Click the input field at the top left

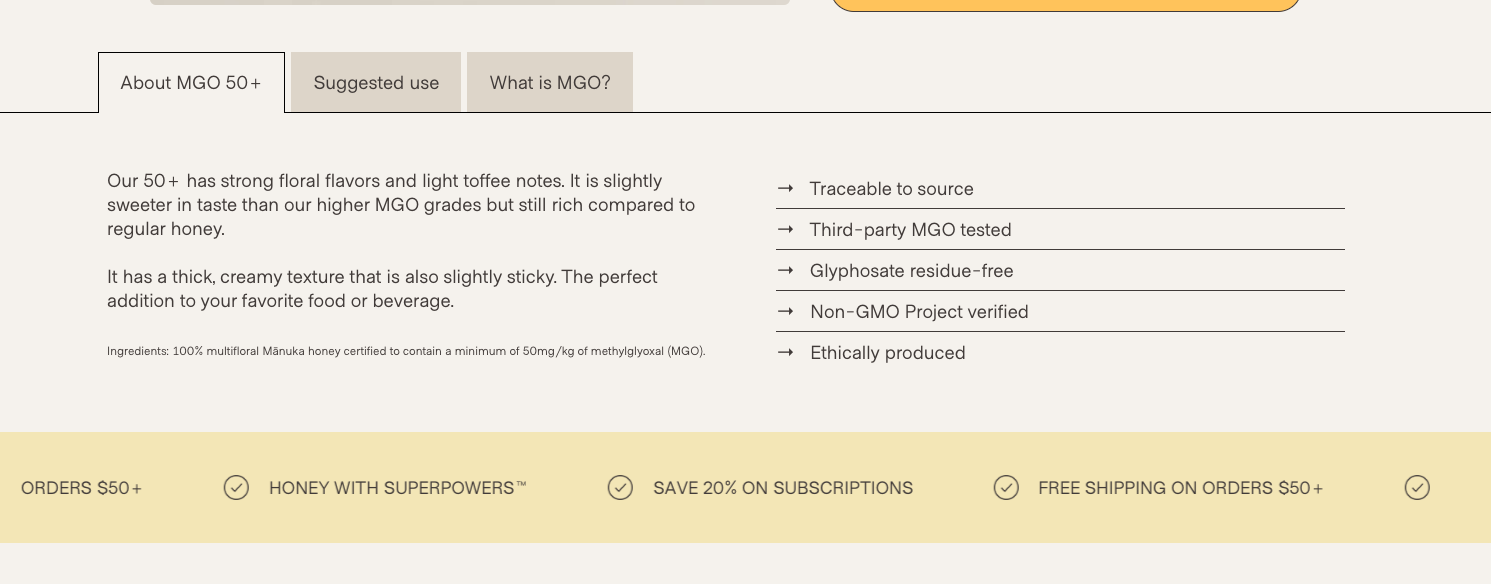pos(468,2)
